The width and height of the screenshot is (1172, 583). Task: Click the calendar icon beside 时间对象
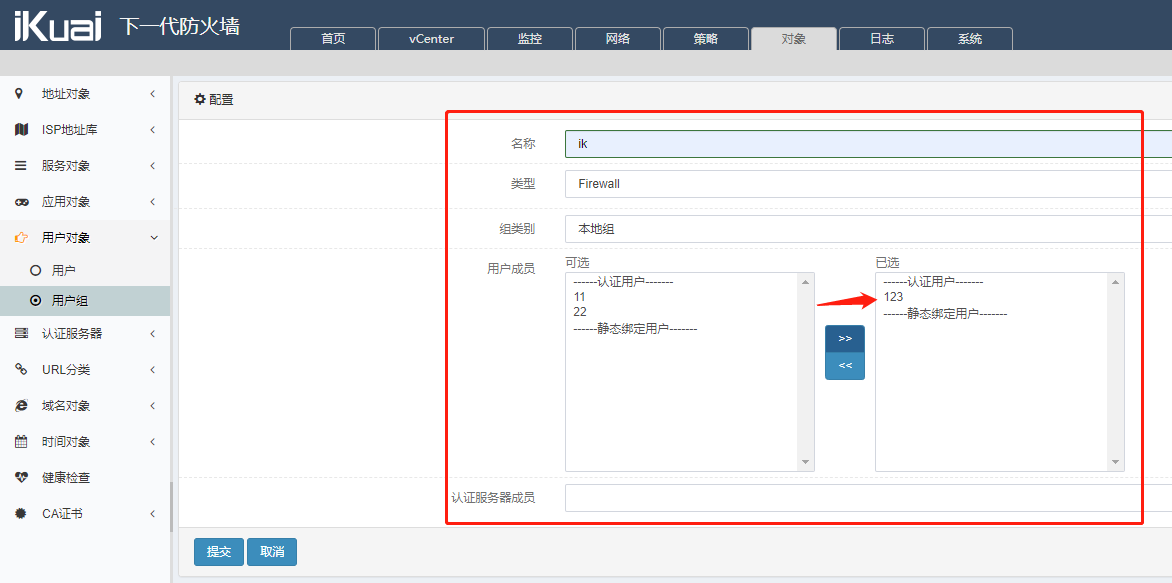pos(21,442)
